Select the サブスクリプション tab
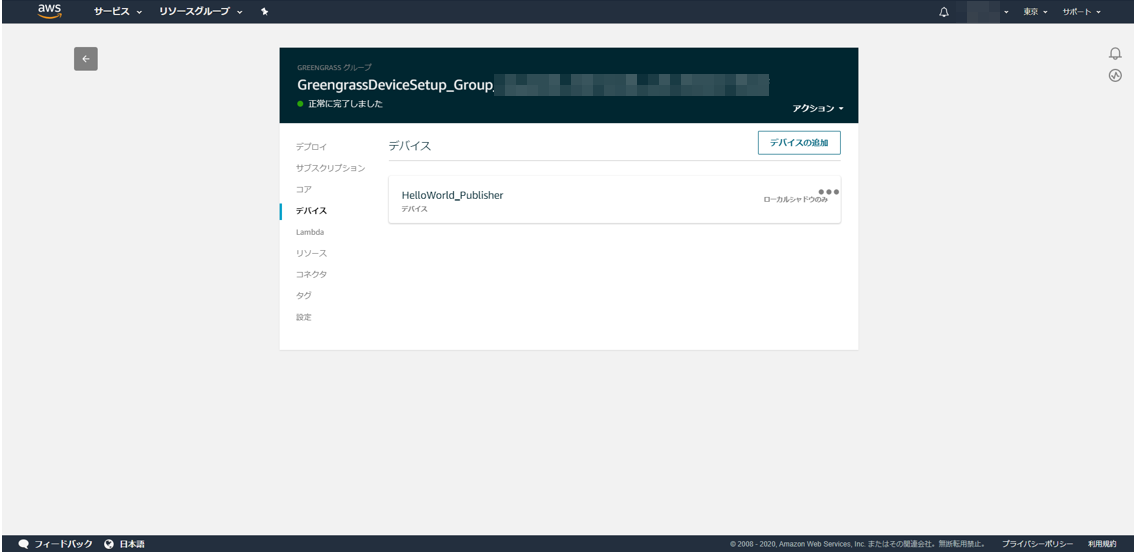1134x552 pixels. [x=330, y=168]
